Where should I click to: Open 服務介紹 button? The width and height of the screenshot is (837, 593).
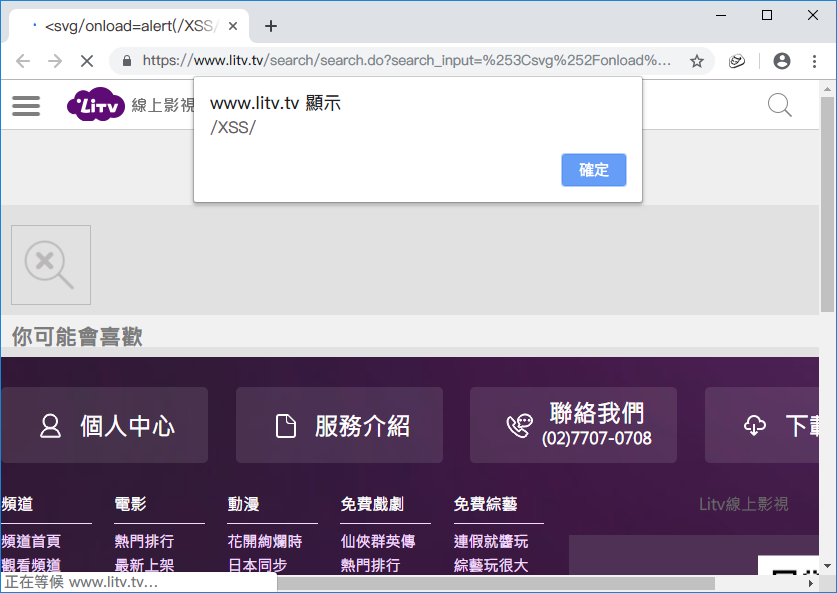pos(339,425)
